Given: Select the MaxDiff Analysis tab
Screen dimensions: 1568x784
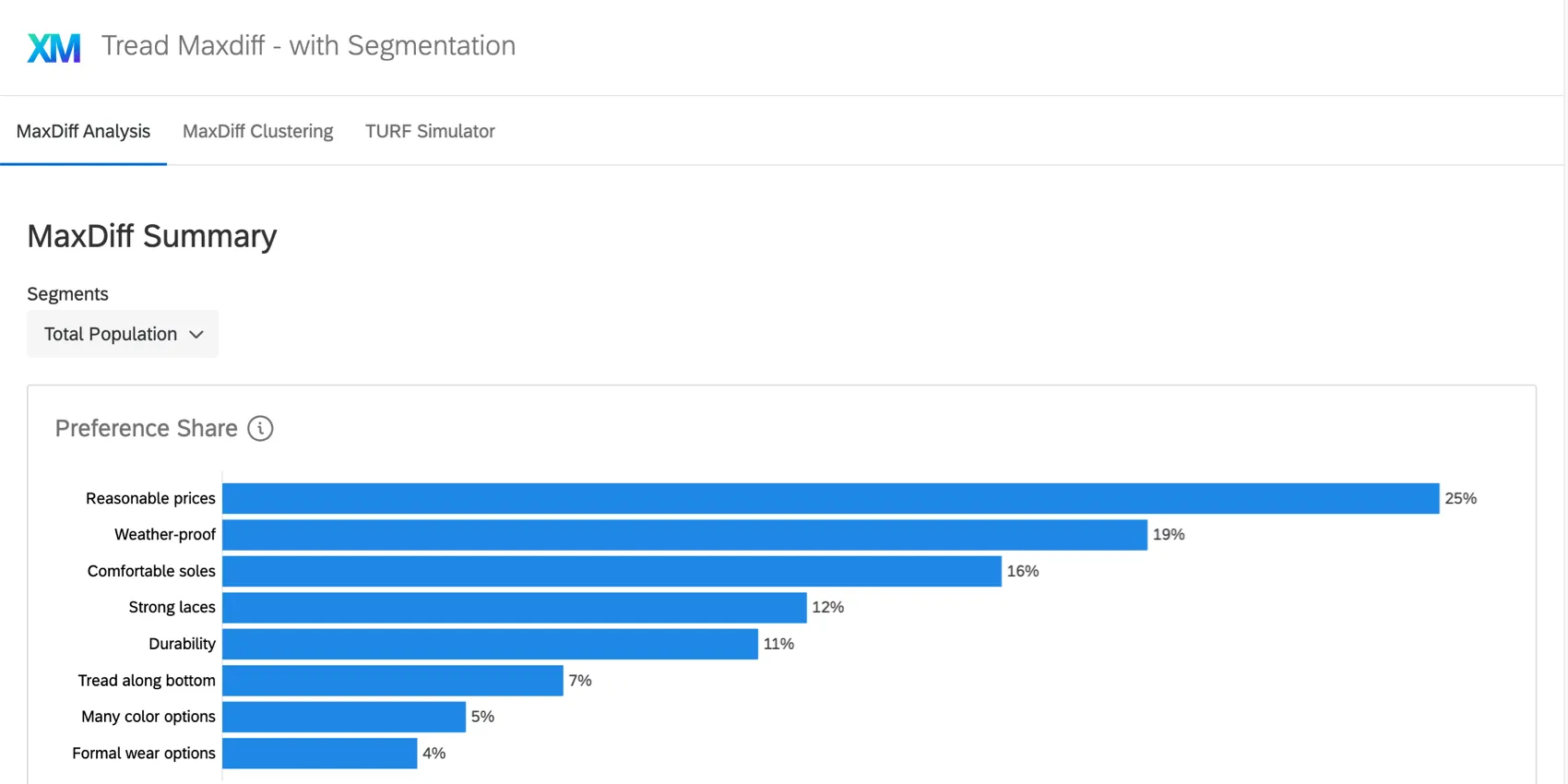Looking at the screenshot, I should [x=83, y=131].
